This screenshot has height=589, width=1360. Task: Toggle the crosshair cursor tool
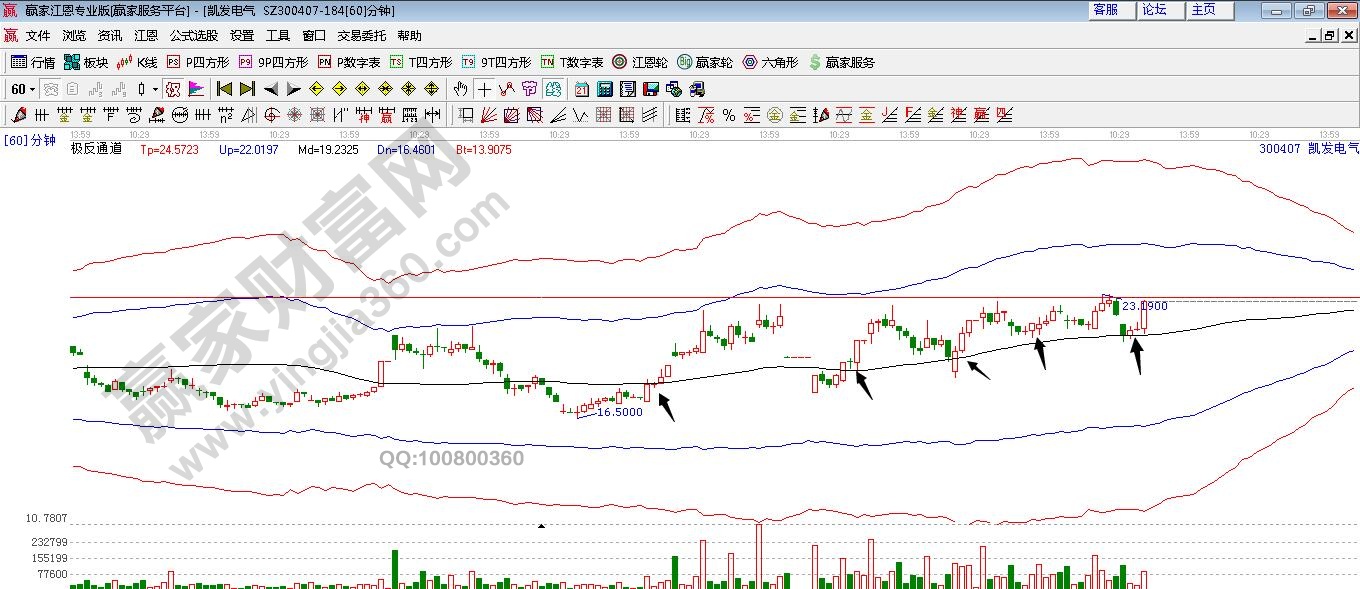484,89
